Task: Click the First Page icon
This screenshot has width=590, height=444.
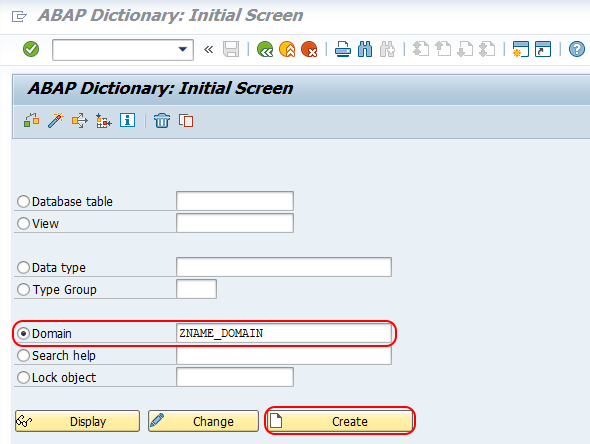Action: [x=421, y=49]
